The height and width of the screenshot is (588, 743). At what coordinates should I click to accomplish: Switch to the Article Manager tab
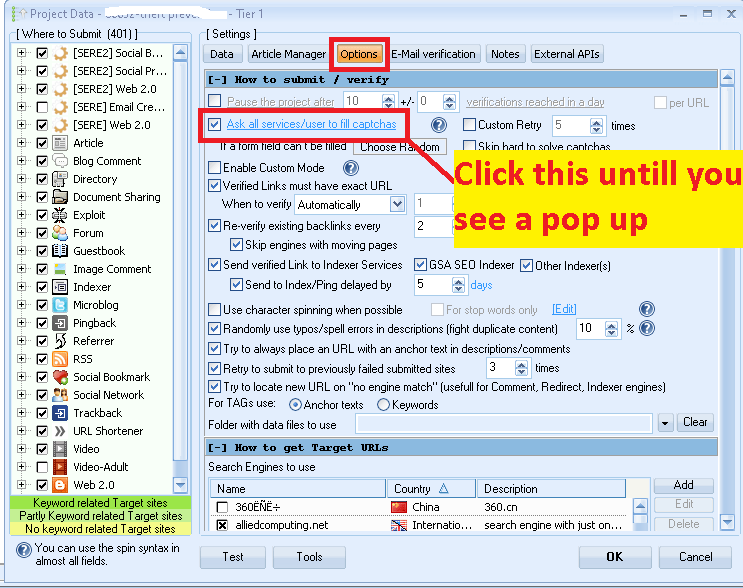[x=289, y=54]
